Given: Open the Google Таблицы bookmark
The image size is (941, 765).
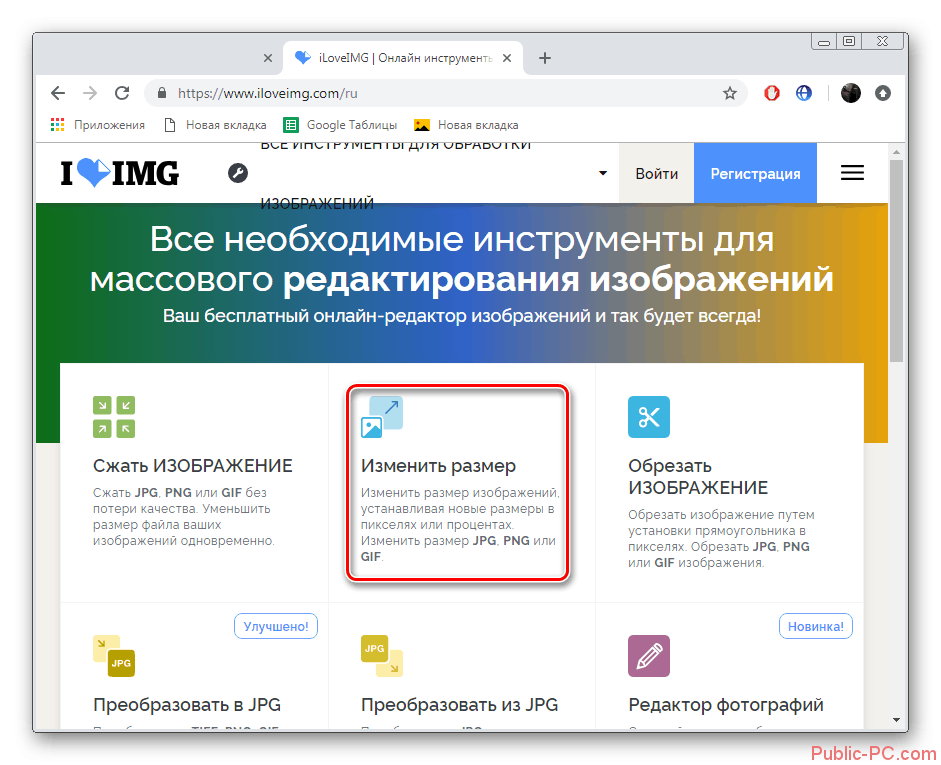Looking at the screenshot, I should [x=340, y=125].
